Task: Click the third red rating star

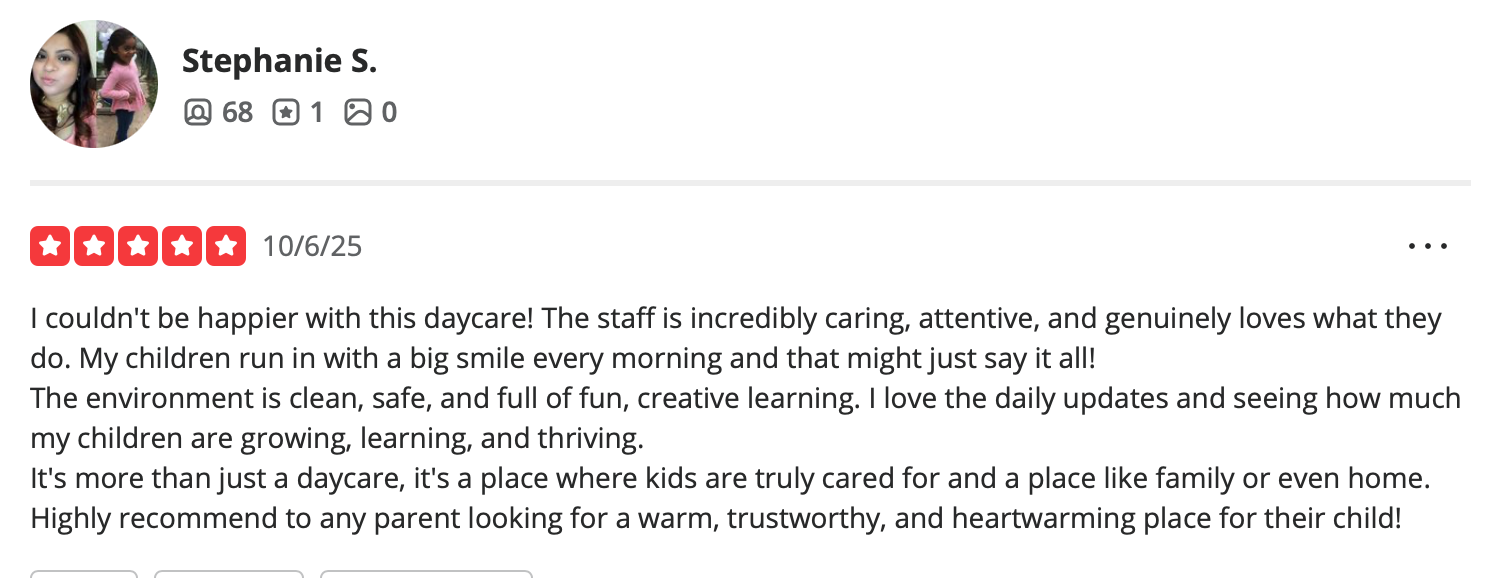Action: point(138,246)
